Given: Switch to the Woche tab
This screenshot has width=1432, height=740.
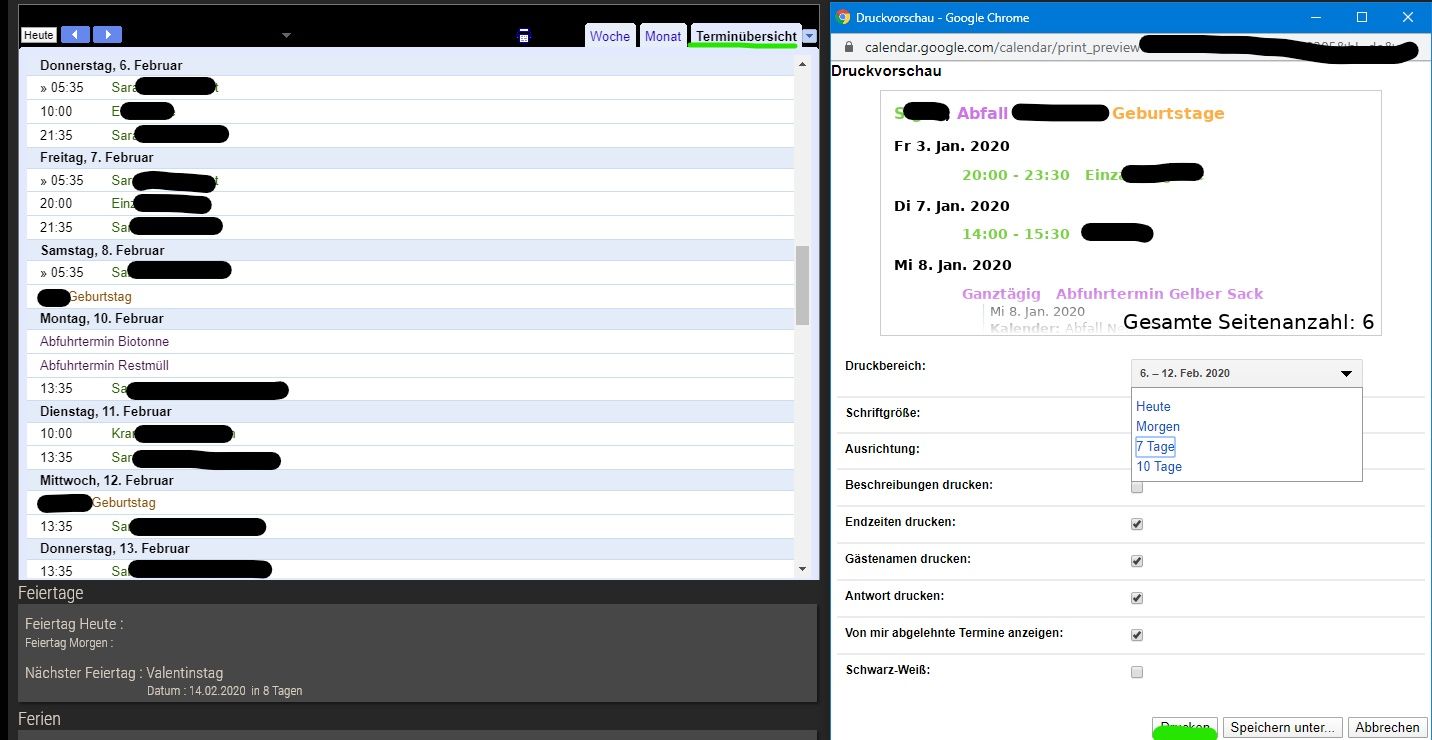Looking at the screenshot, I should click(610, 36).
